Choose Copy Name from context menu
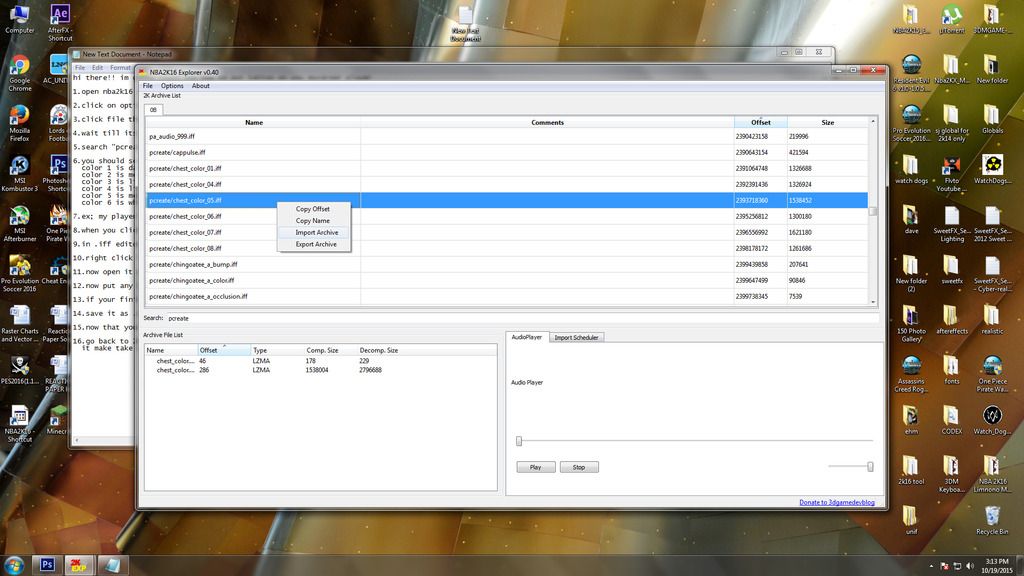 313,221
